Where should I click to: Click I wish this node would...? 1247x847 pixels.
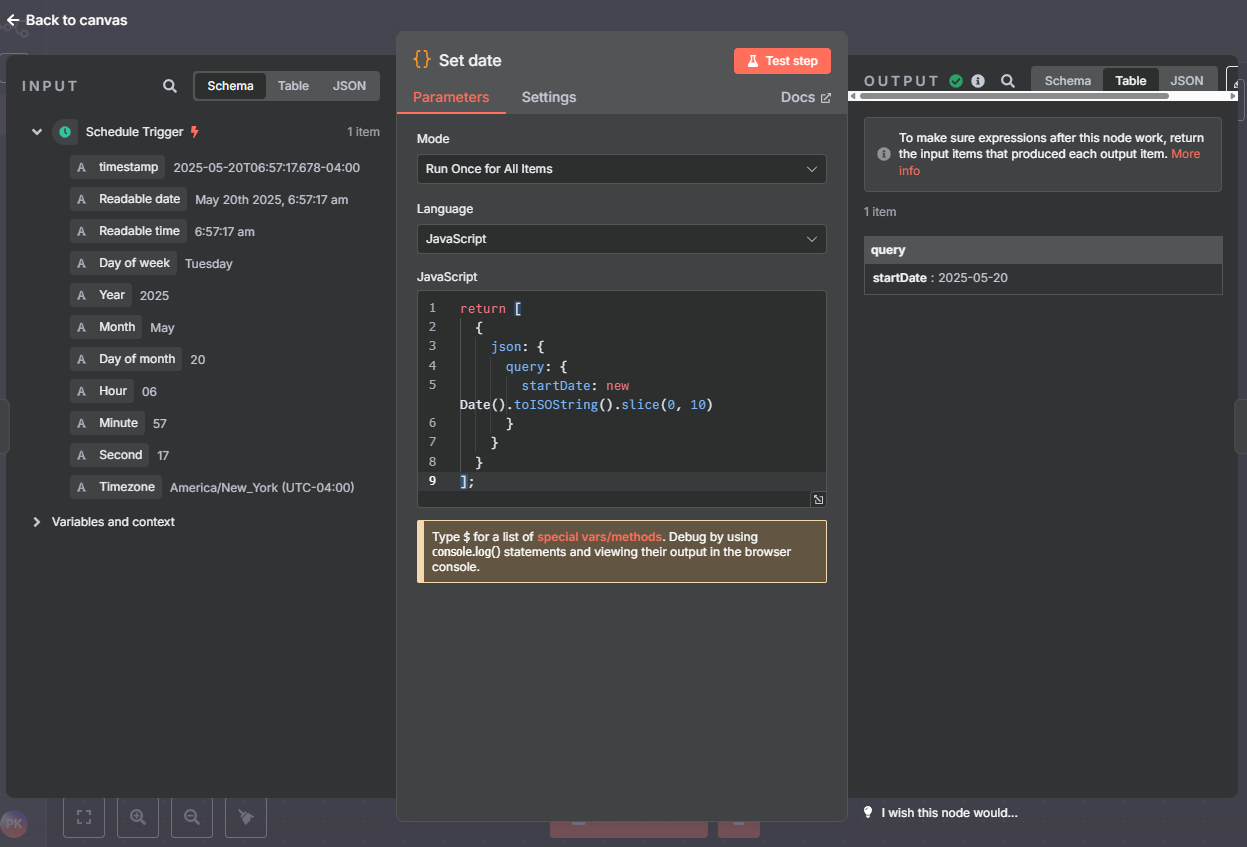pyautogui.click(x=949, y=813)
